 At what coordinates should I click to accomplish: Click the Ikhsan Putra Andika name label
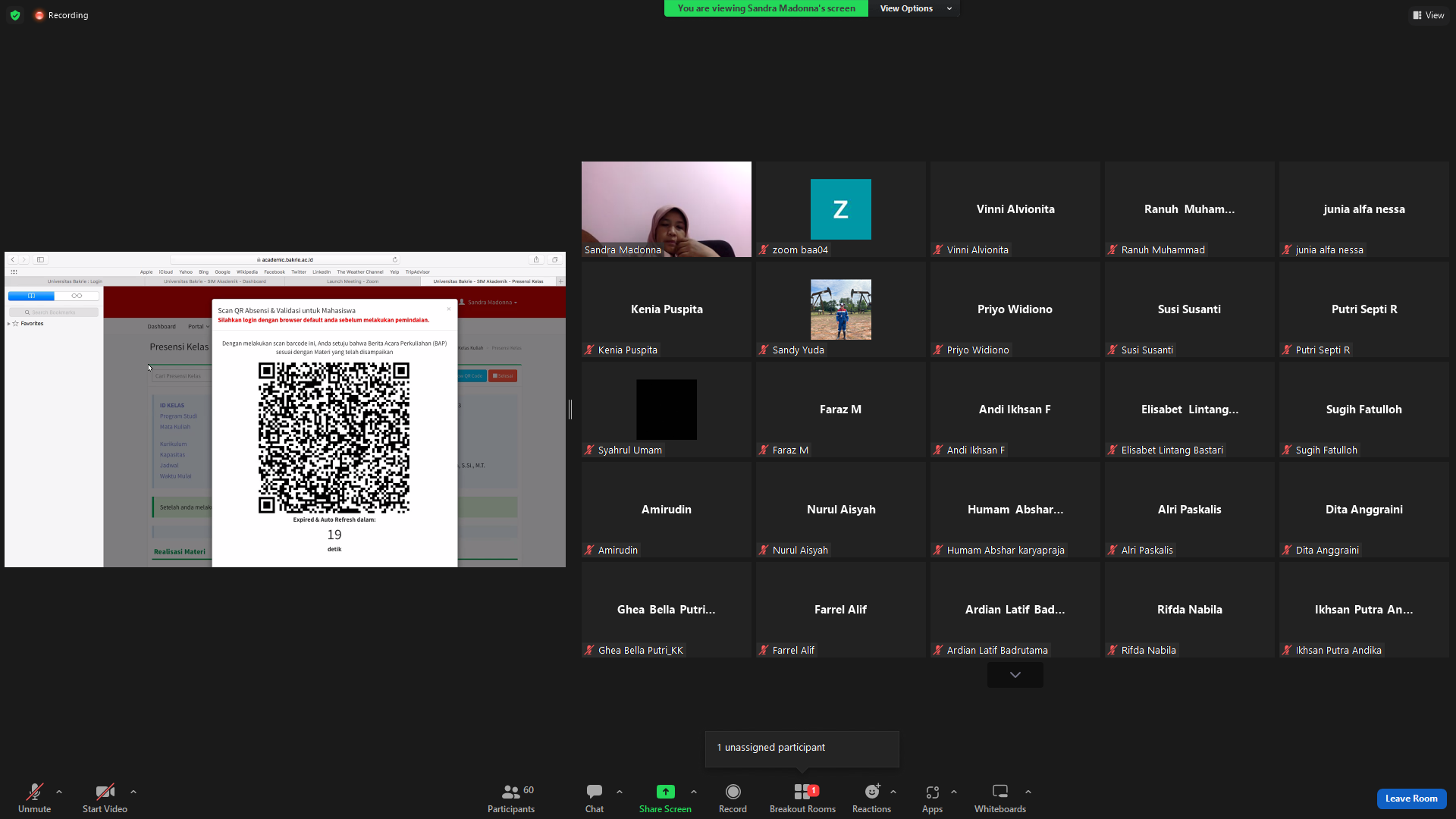[x=1338, y=650]
